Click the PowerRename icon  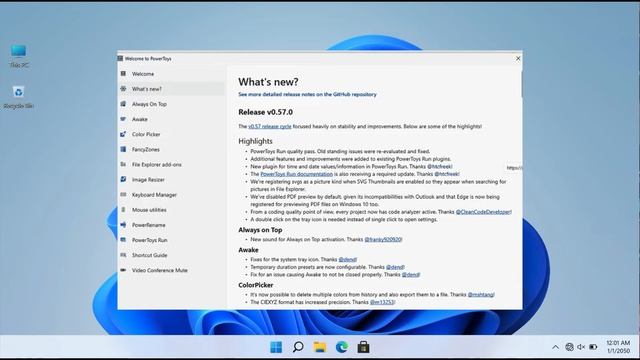pyautogui.click(x=123, y=225)
